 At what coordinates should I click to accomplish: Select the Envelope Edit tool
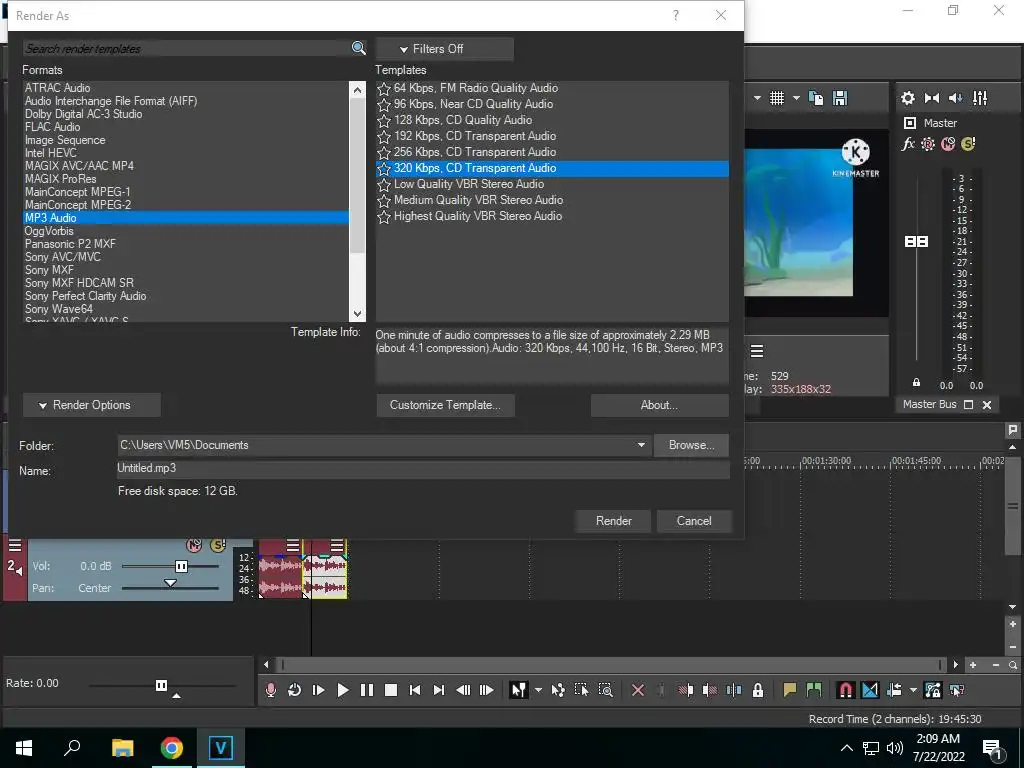(558, 690)
